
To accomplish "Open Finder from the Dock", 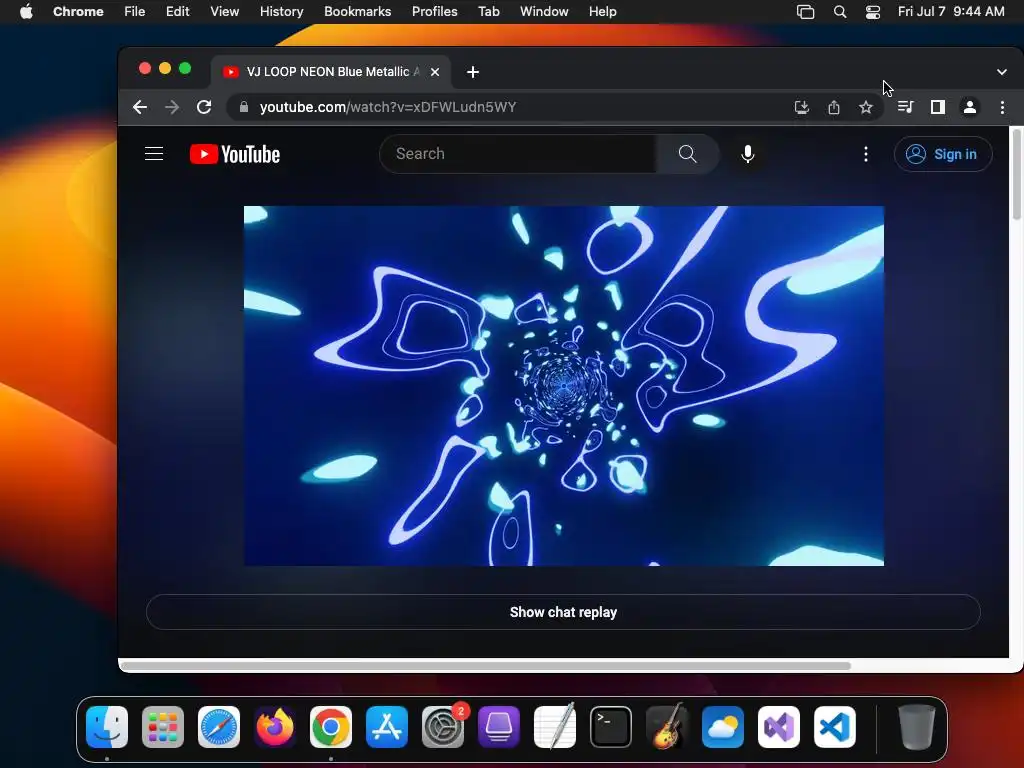I will 107,727.
